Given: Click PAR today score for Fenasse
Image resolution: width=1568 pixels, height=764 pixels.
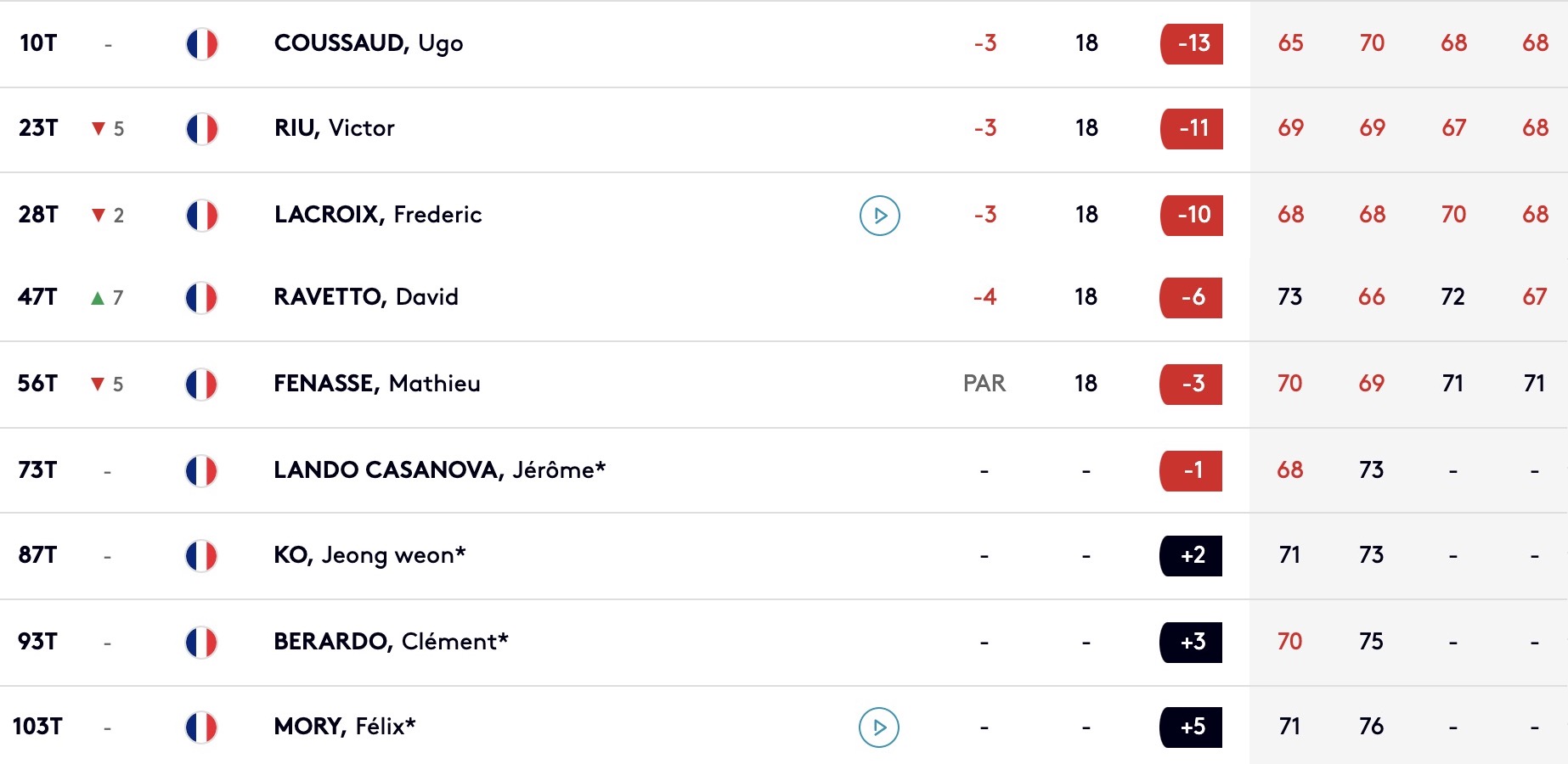Looking at the screenshot, I should click(x=984, y=384).
